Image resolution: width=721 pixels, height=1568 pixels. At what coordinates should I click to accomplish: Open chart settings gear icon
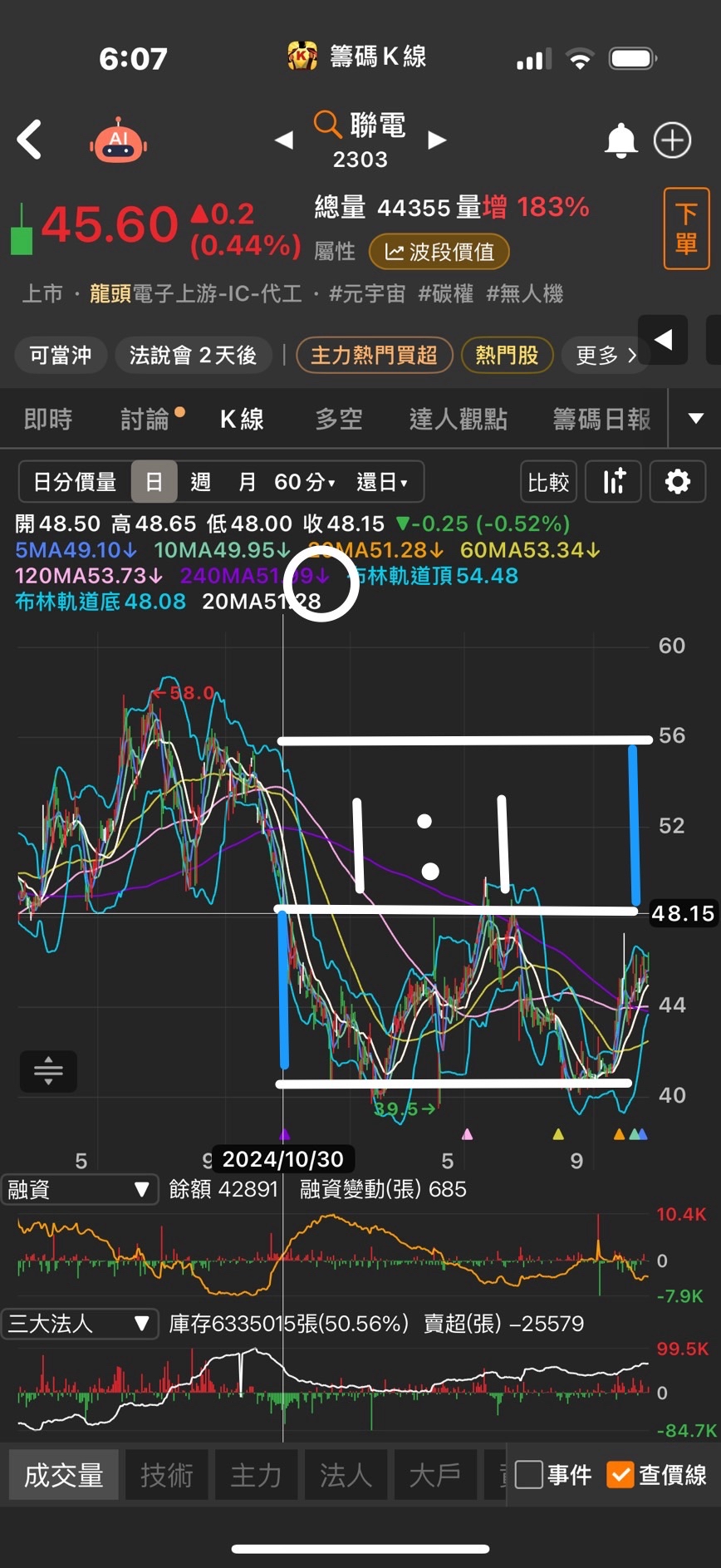(x=677, y=481)
